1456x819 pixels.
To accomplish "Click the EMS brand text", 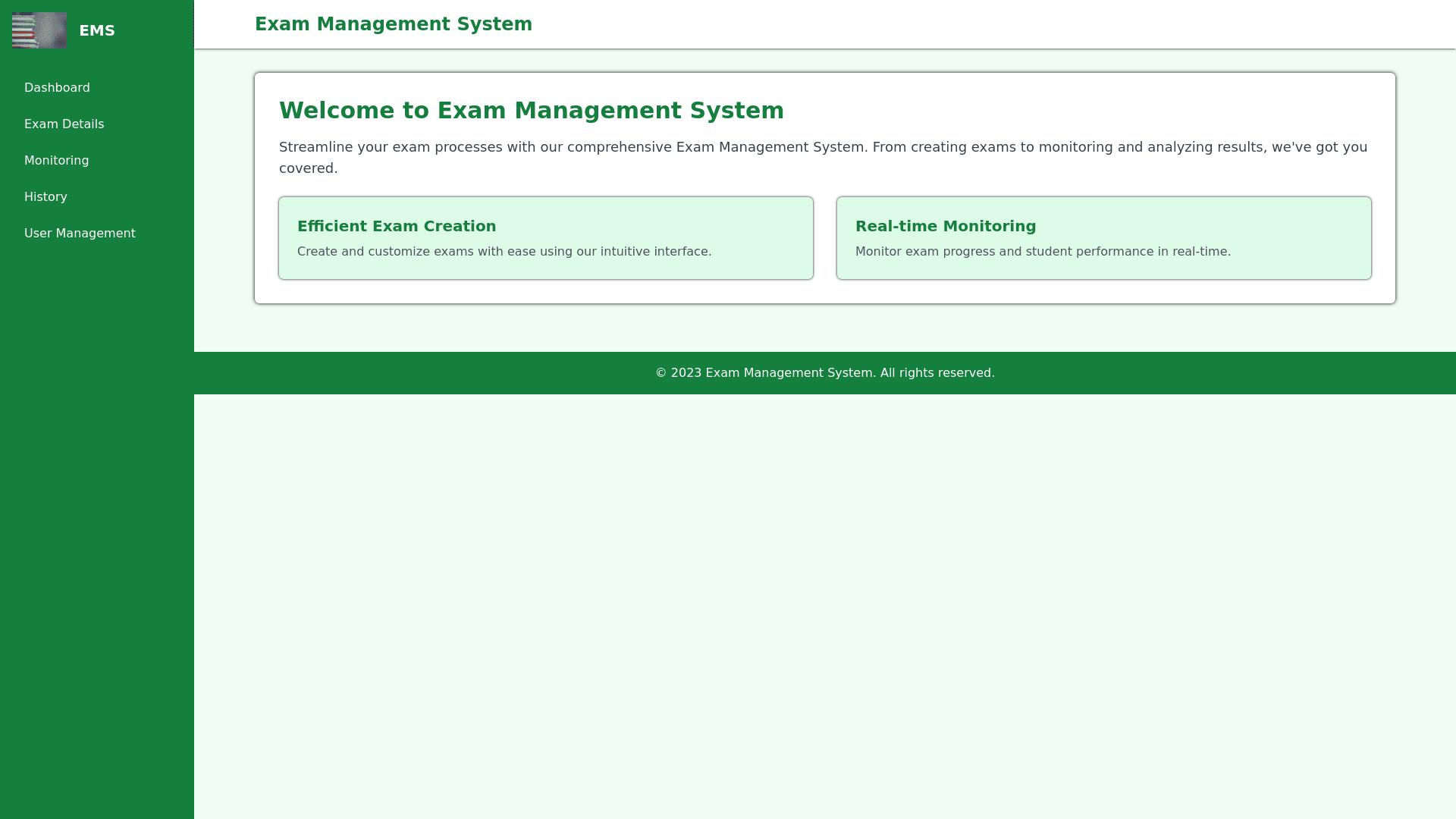I will click(x=97, y=31).
